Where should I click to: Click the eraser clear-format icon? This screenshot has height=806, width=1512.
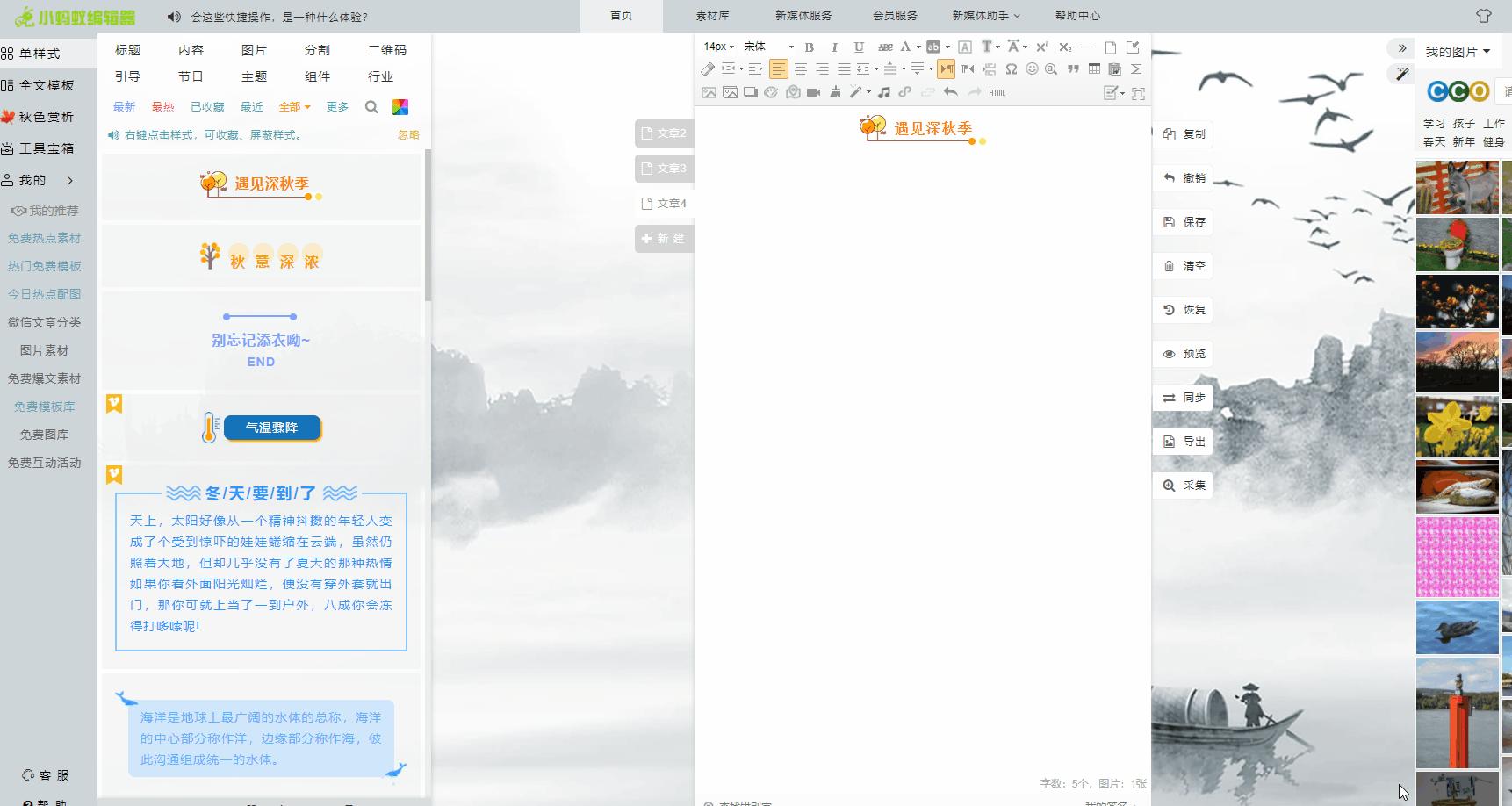pyautogui.click(x=708, y=68)
